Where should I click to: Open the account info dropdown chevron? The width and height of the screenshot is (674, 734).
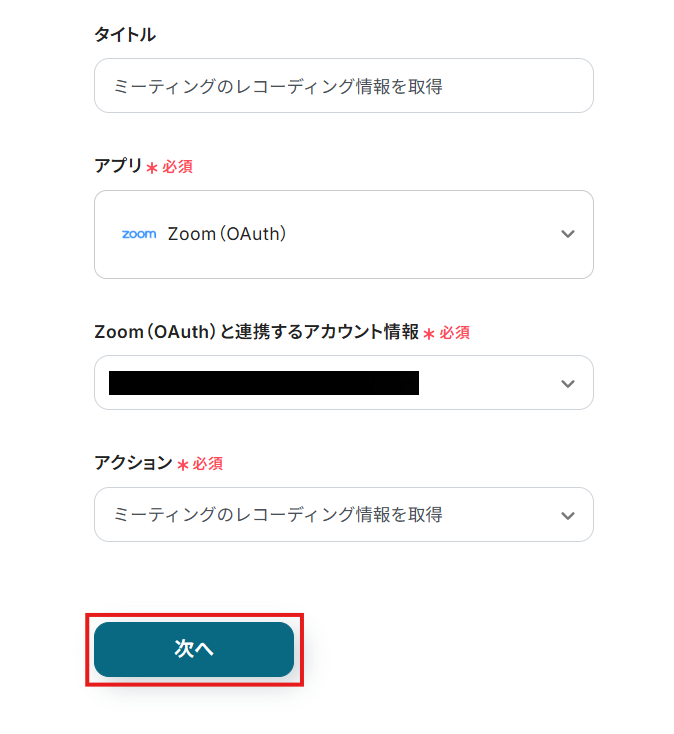[568, 383]
